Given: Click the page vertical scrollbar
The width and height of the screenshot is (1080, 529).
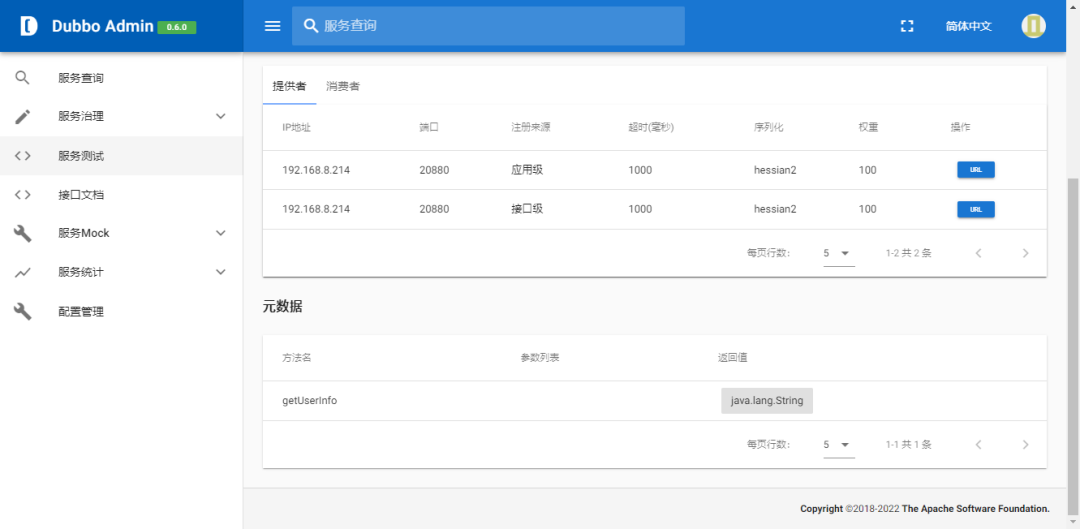Looking at the screenshot, I should pos(1073,344).
